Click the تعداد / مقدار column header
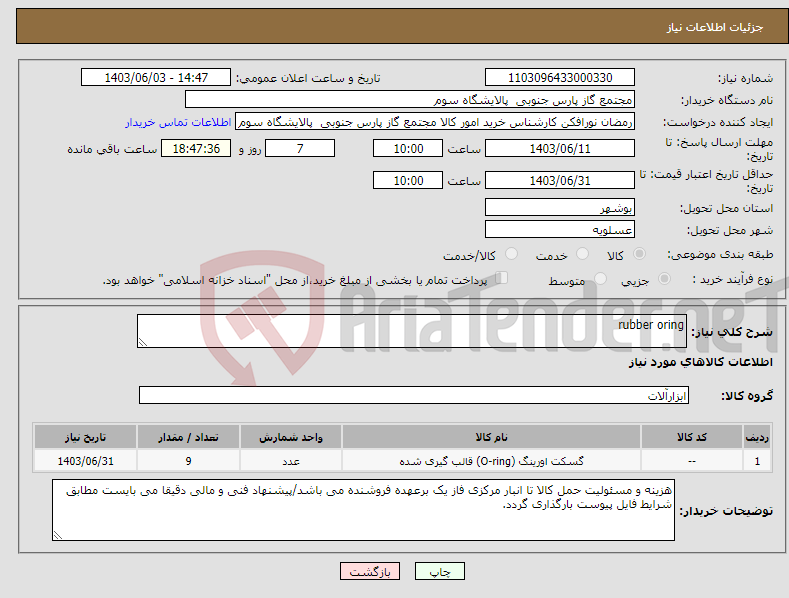 coord(188,437)
